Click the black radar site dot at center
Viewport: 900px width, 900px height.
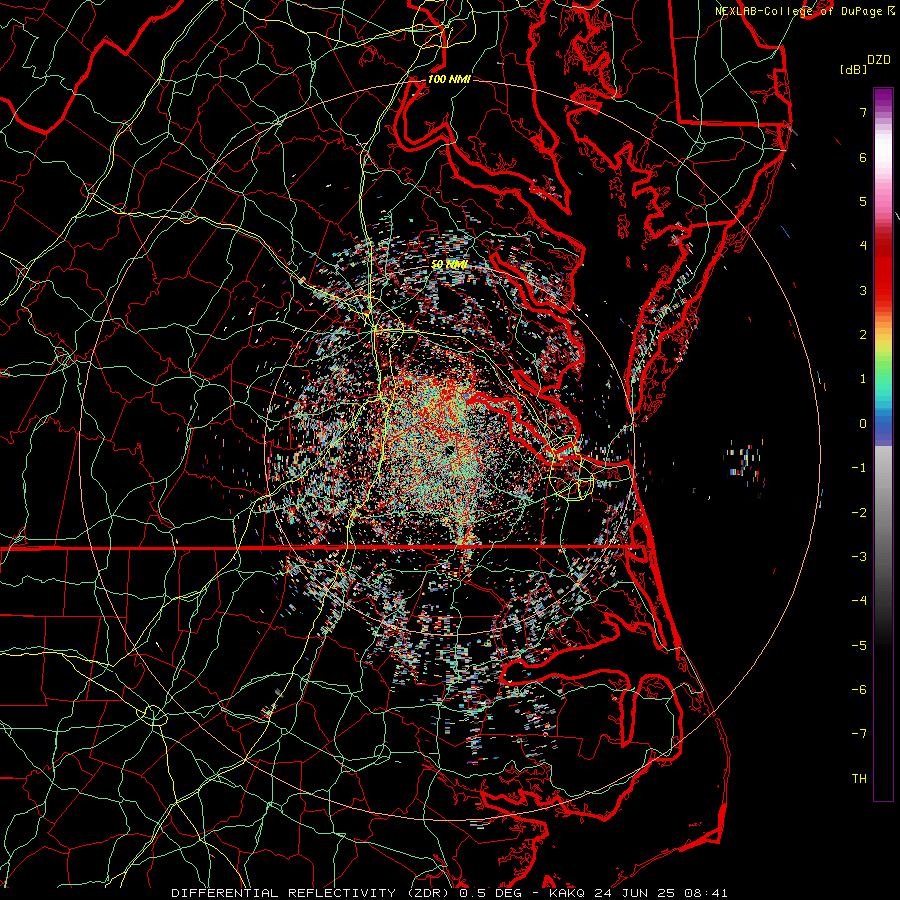[449, 449]
